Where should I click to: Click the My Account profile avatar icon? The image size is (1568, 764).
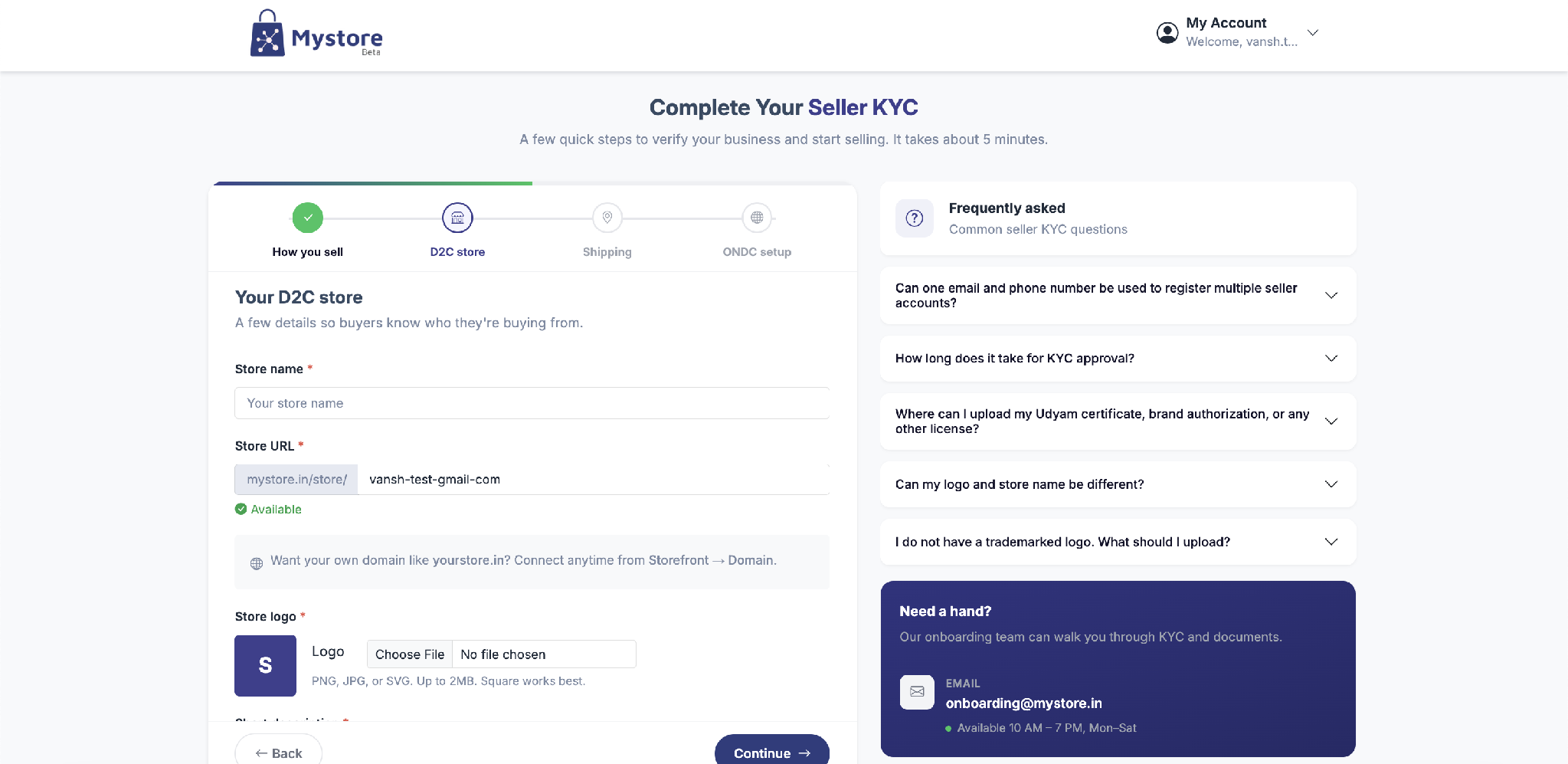[x=1167, y=33]
